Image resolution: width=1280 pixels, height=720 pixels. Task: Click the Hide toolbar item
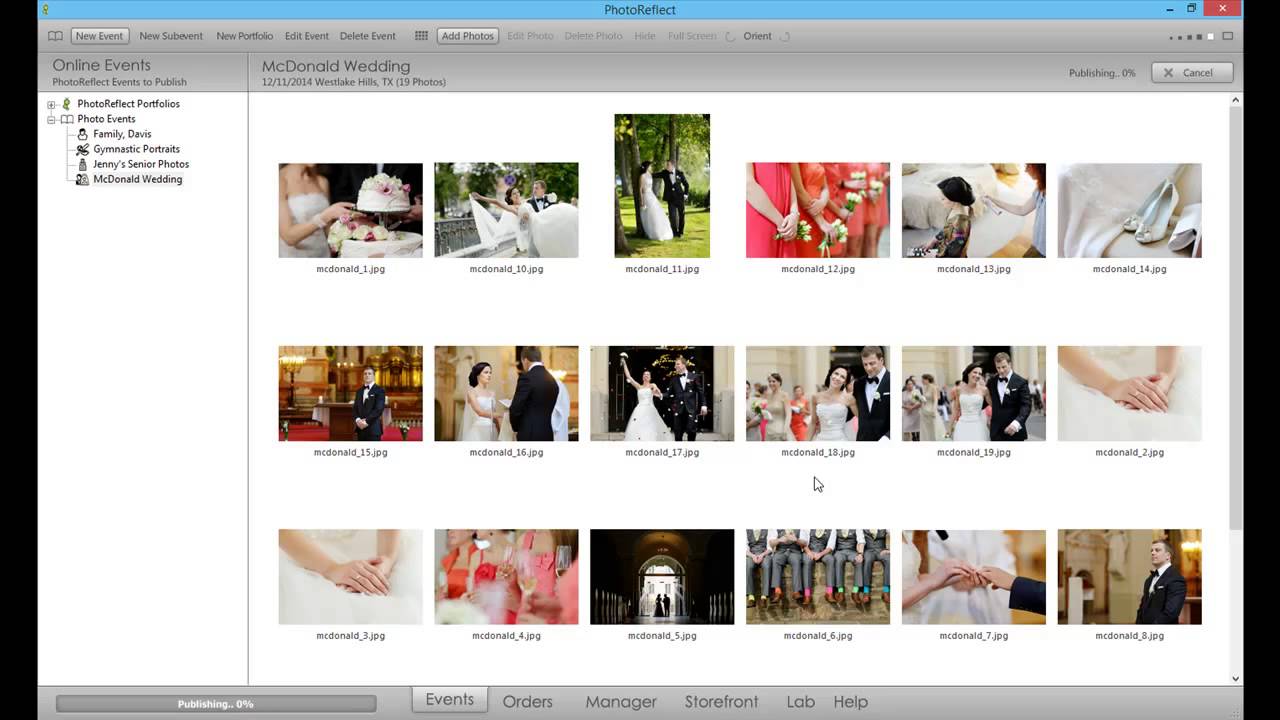645,36
